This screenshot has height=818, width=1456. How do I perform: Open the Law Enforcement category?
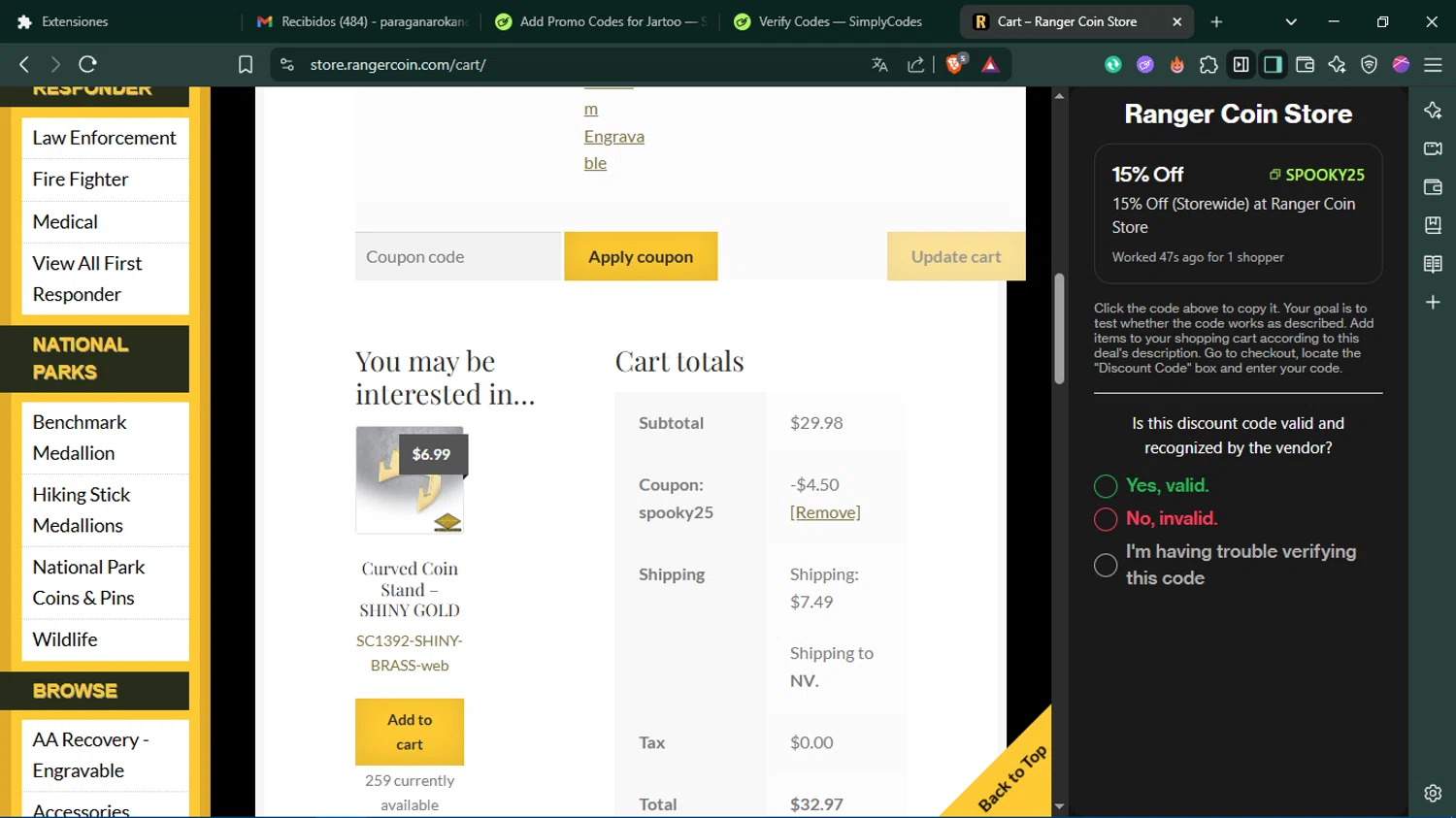click(105, 138)
